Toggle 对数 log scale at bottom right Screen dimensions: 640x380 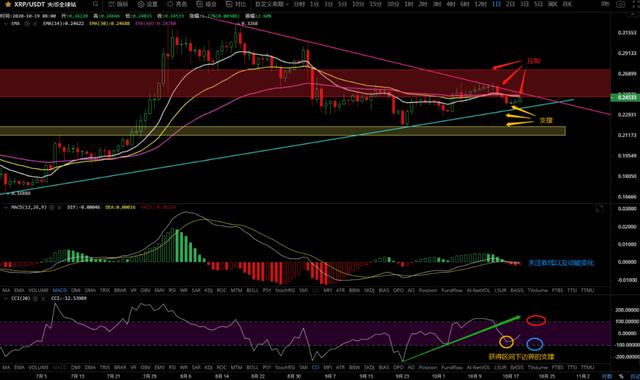[x=608, y=376]
